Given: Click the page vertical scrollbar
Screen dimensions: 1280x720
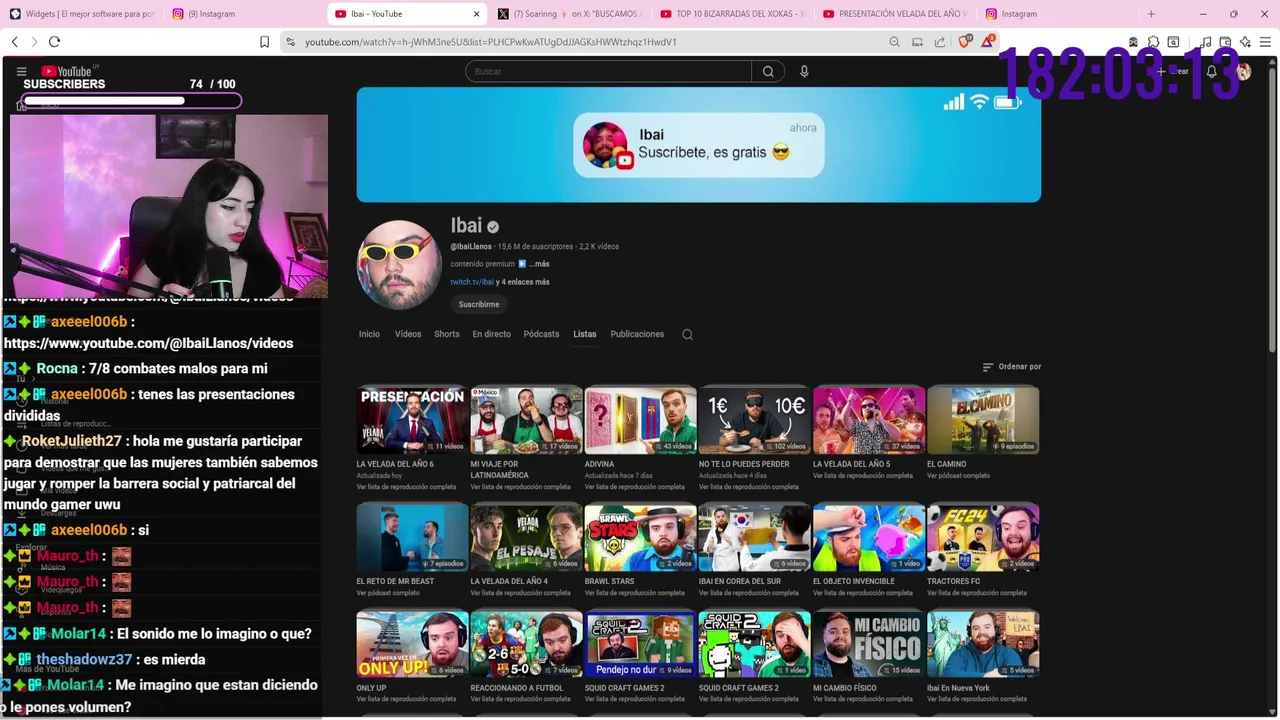Looking at the screenshot, I should pos(1273,210).
